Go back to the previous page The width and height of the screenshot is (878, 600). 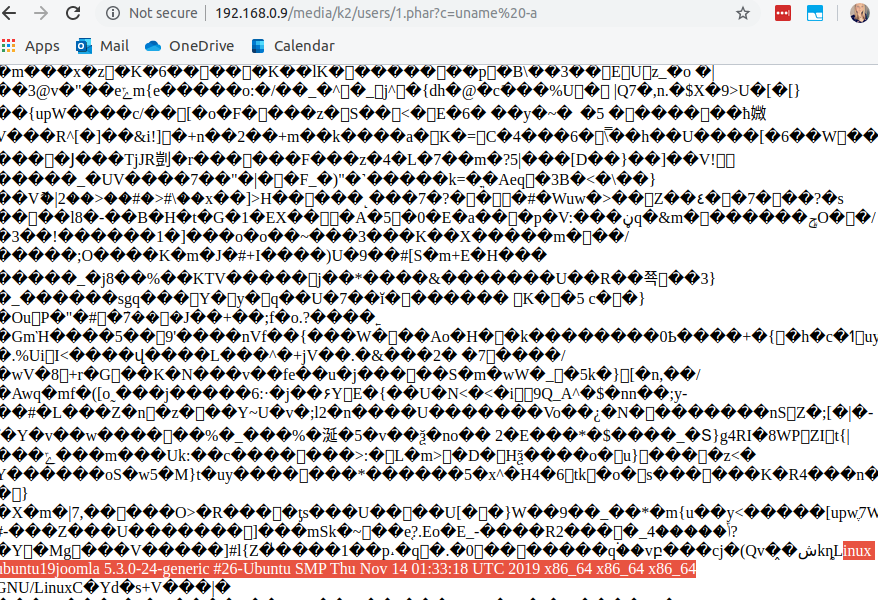click(x=10, y=13)
